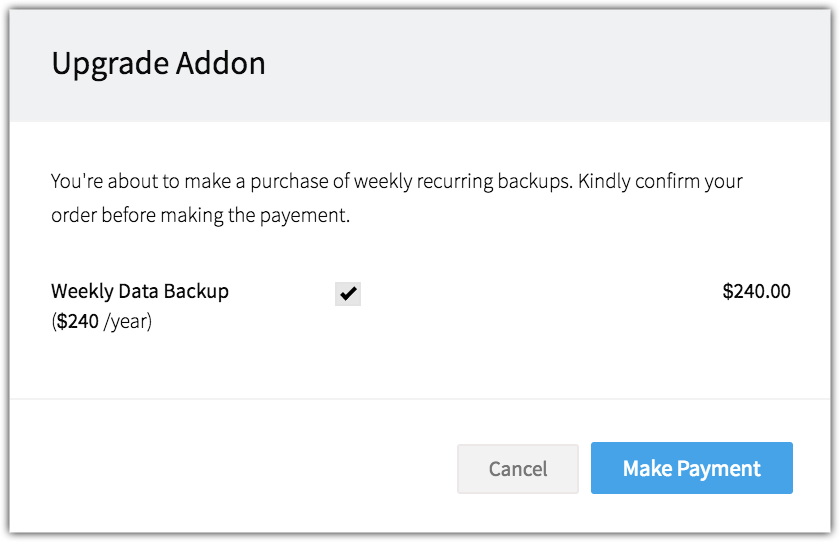840x542 pixels.
Task: Click the word "Backup" in addon name
Action: 196,291
